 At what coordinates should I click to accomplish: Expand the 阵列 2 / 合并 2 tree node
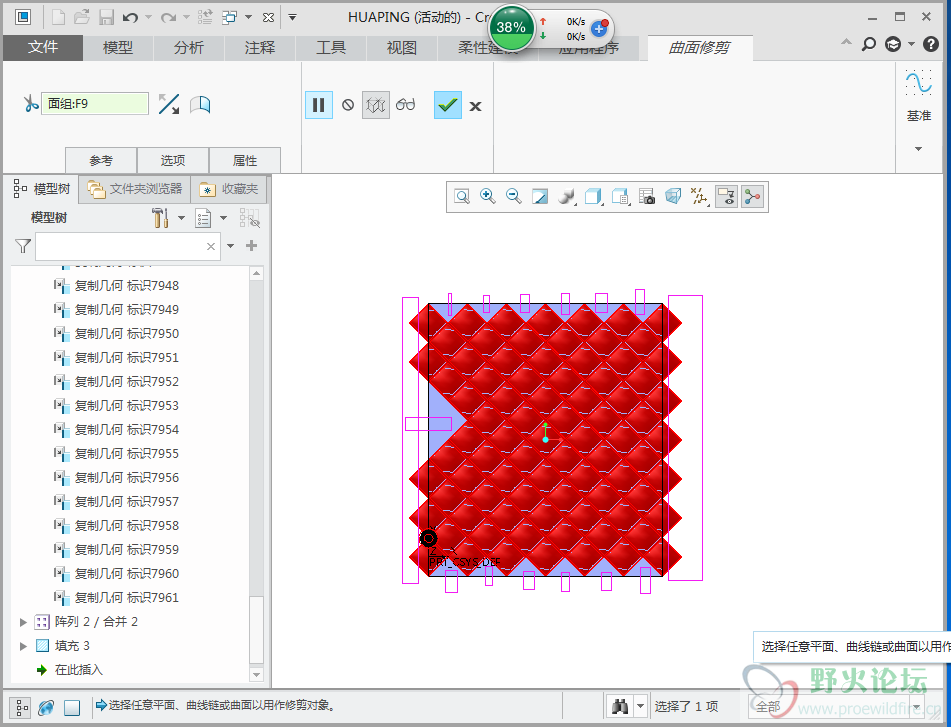click(x=23, y=621)
